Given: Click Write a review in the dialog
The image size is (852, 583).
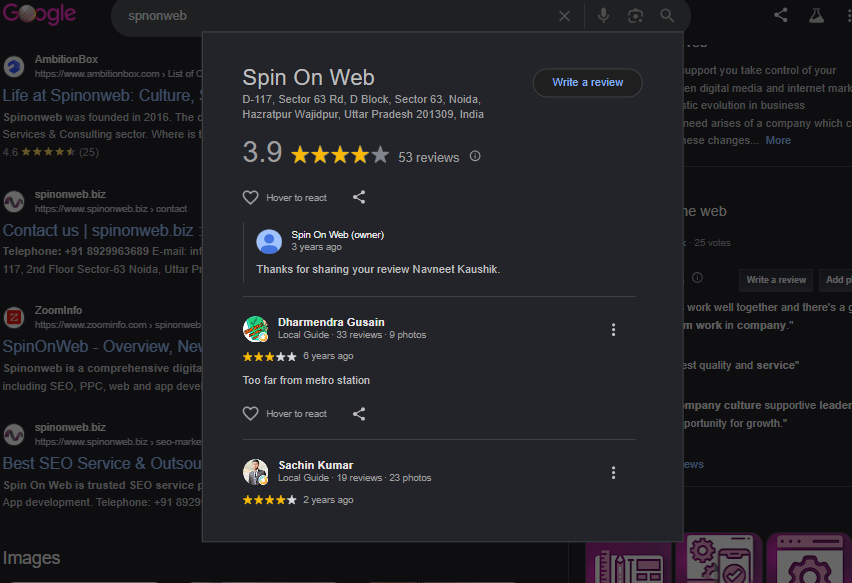Looking at the screenshot, I should click(x=587, y=83).
